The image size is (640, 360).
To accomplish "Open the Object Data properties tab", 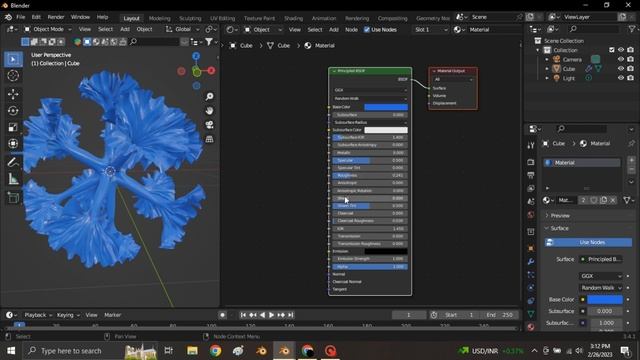I will [531, 314].
